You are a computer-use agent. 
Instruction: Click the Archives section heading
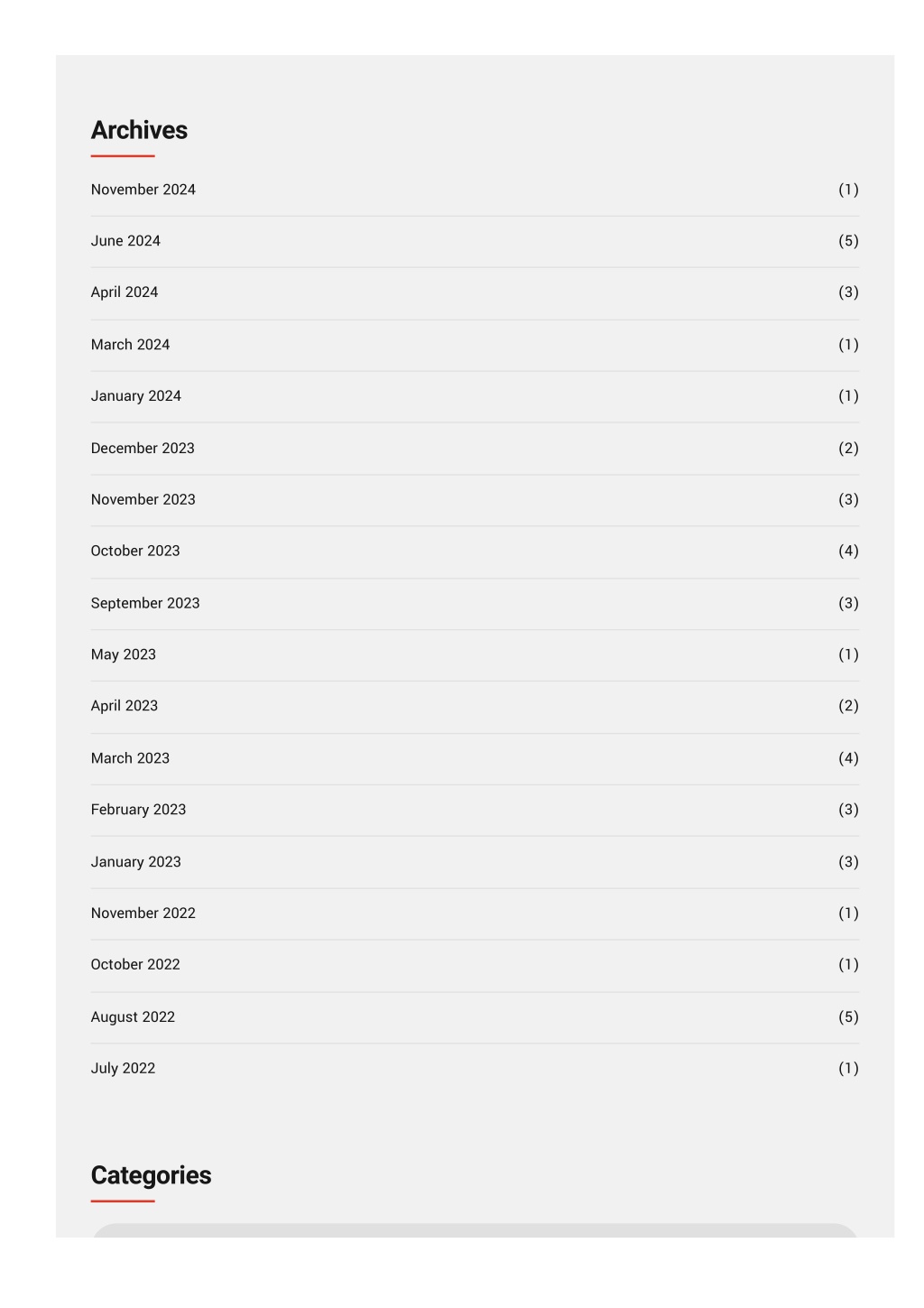139,130
